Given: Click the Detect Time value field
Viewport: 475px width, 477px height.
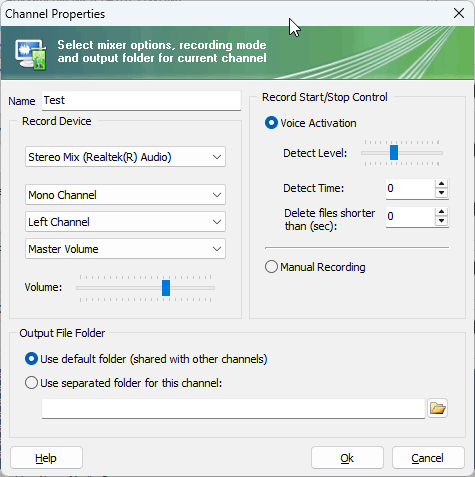Looking at the screenshot, I should [x=410, y=189].
